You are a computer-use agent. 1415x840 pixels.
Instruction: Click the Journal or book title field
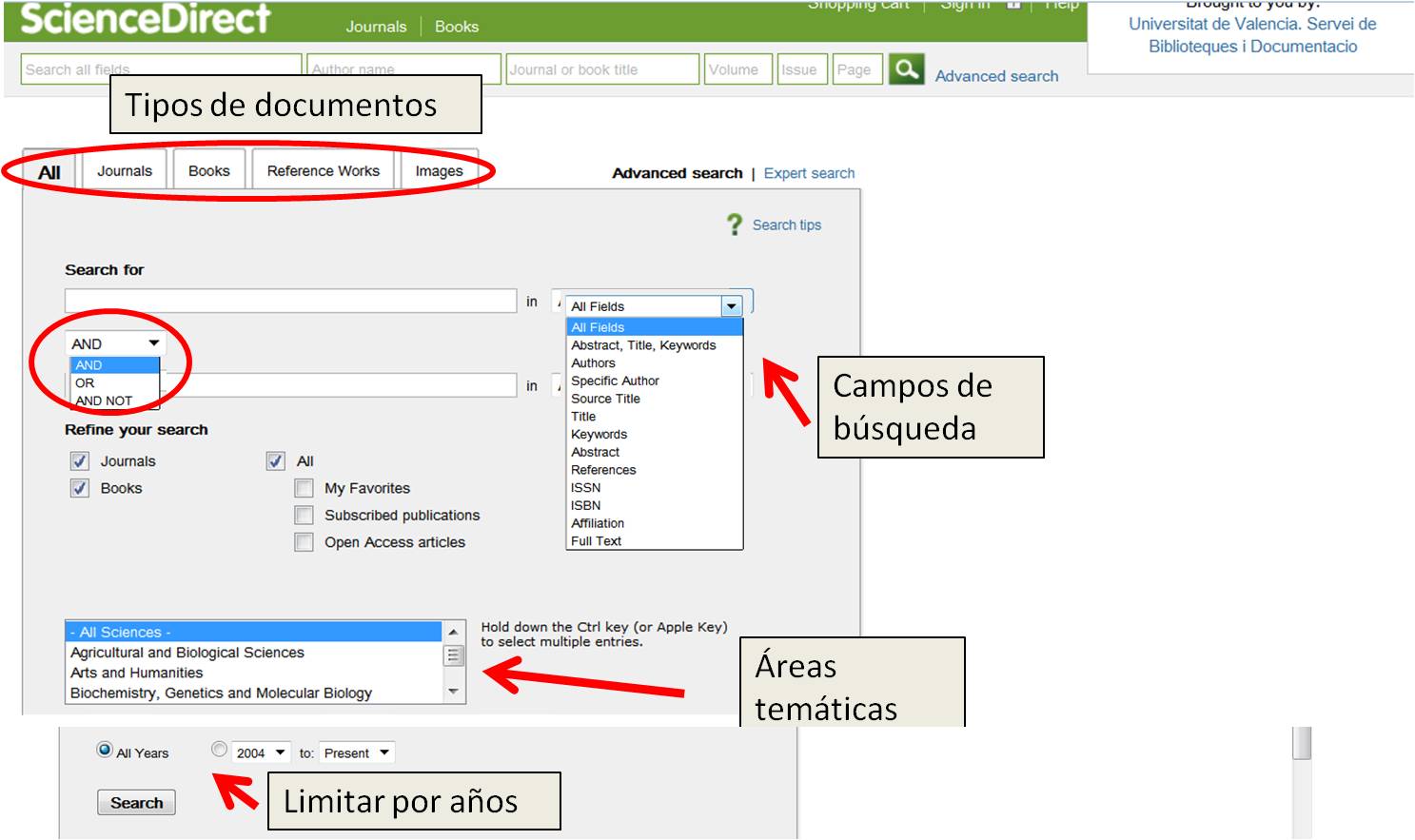(602, 69)
